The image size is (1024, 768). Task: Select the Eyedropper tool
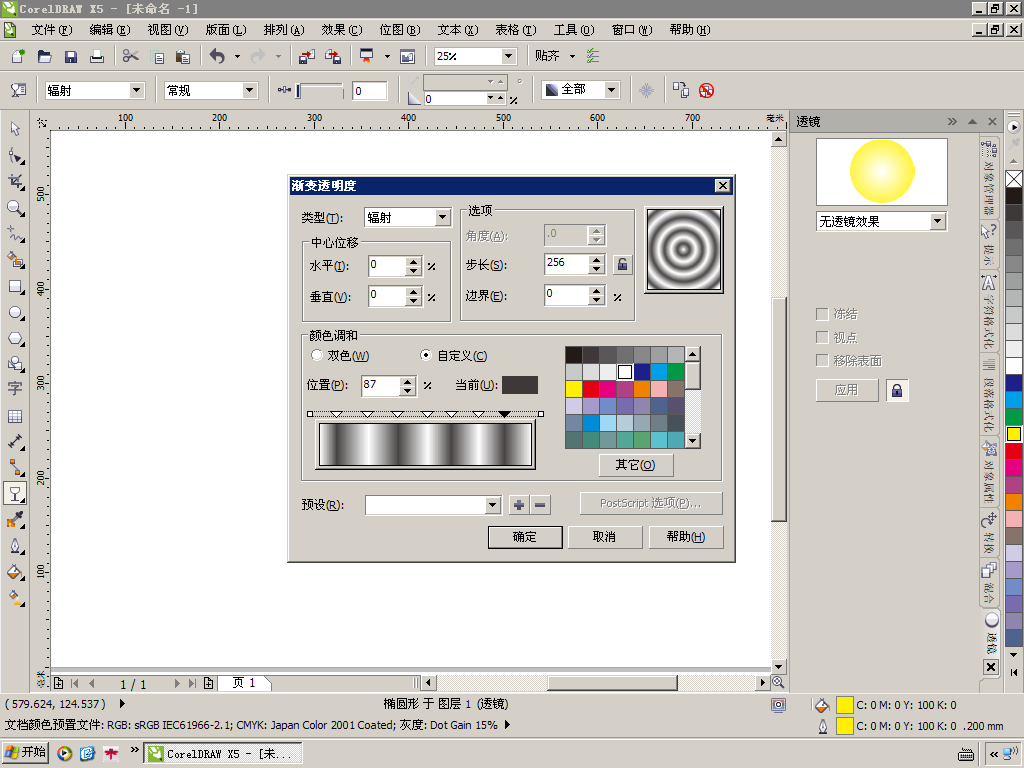(x=15, y=520)
